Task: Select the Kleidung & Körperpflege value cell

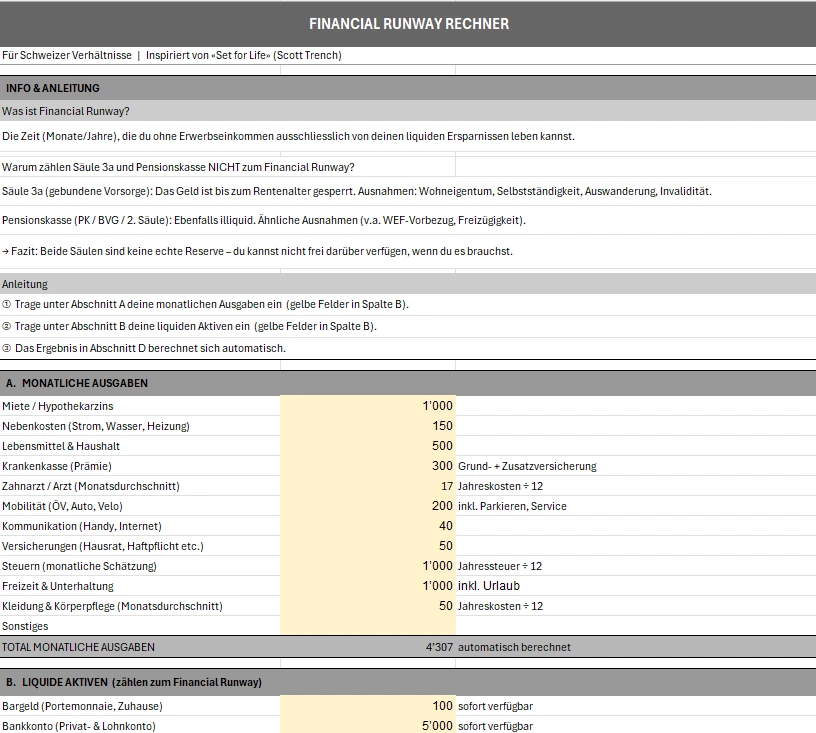Action: pos(368,606)
